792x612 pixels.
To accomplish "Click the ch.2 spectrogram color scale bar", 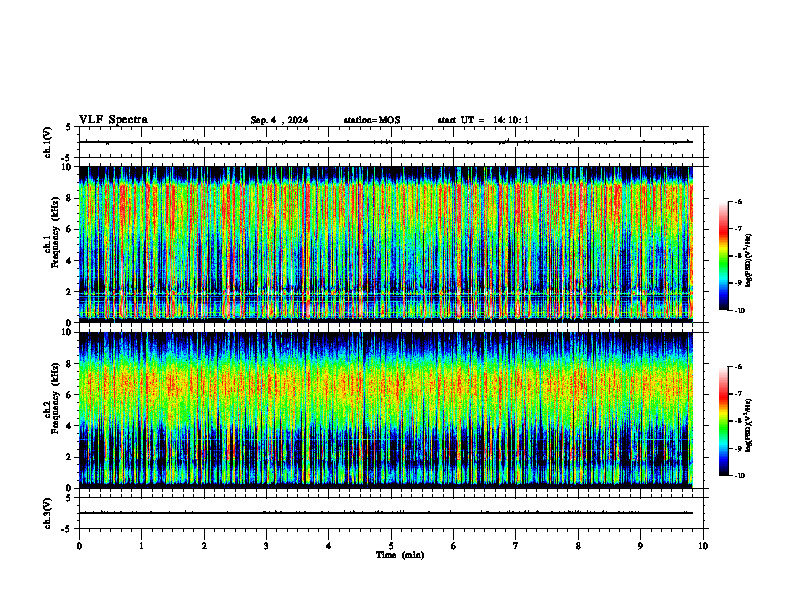I will [723, 421].
